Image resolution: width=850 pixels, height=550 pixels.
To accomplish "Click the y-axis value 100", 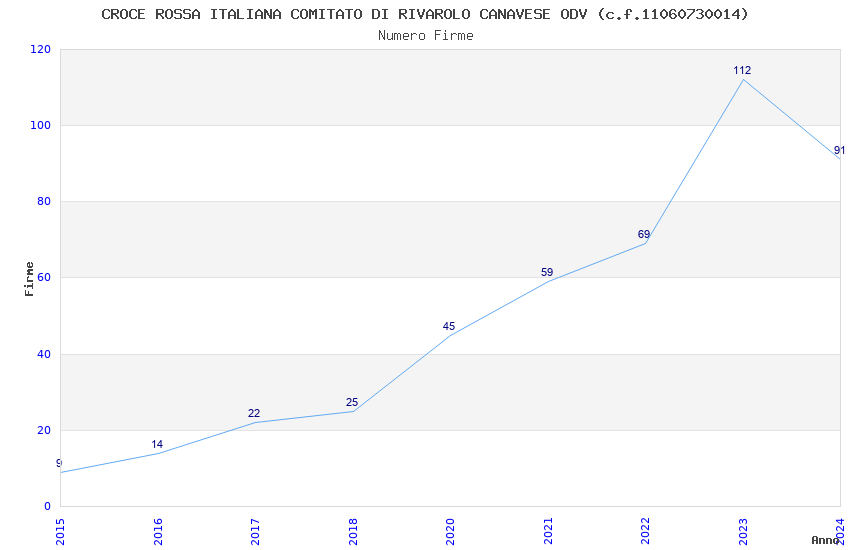I will [40, 125].
